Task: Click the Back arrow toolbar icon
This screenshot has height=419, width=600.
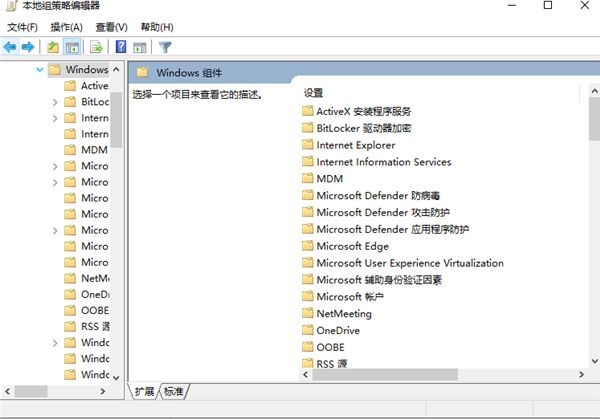Action: coord(10,47)
